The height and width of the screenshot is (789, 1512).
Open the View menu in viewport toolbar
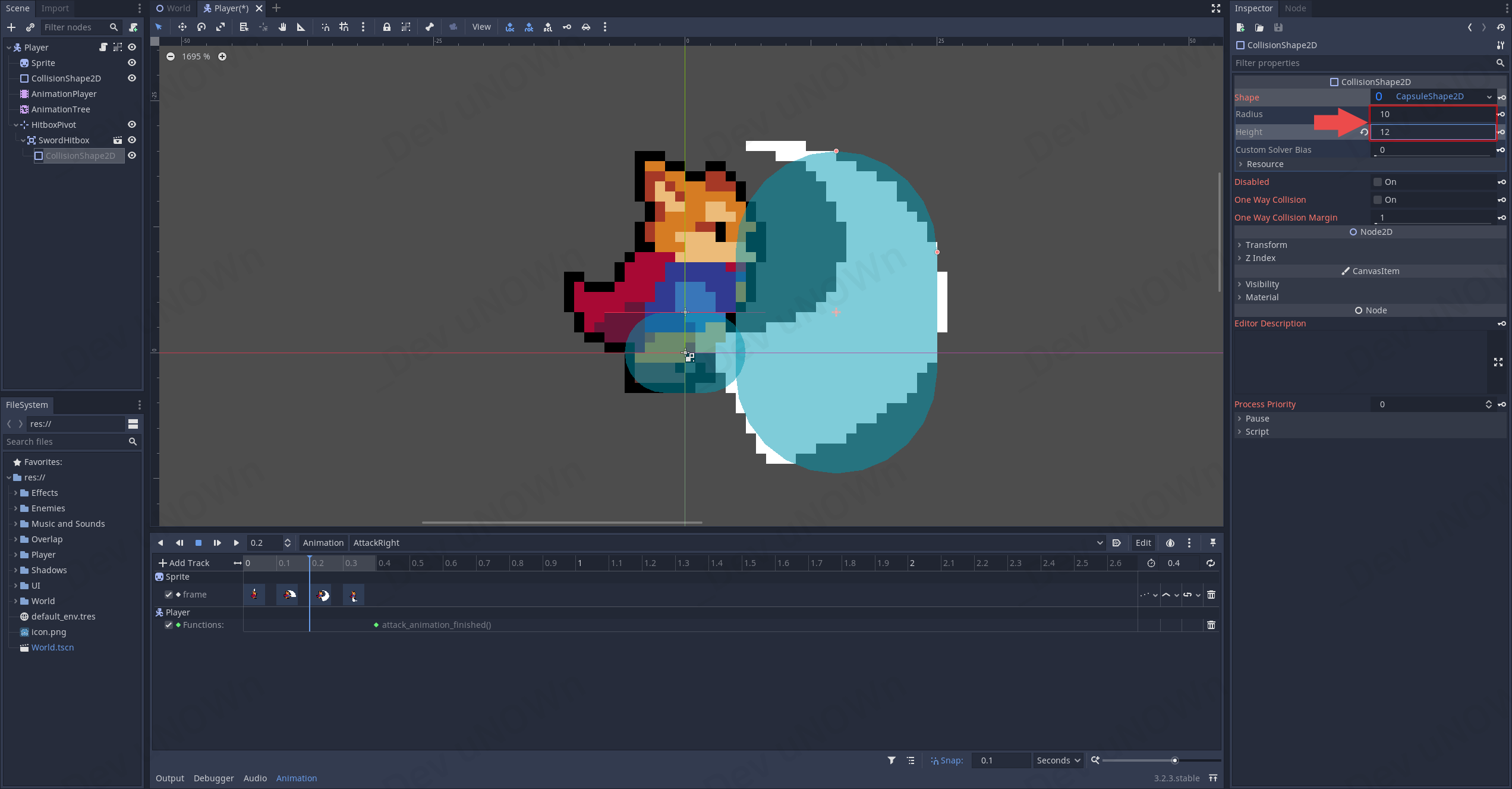coord(481,27)
